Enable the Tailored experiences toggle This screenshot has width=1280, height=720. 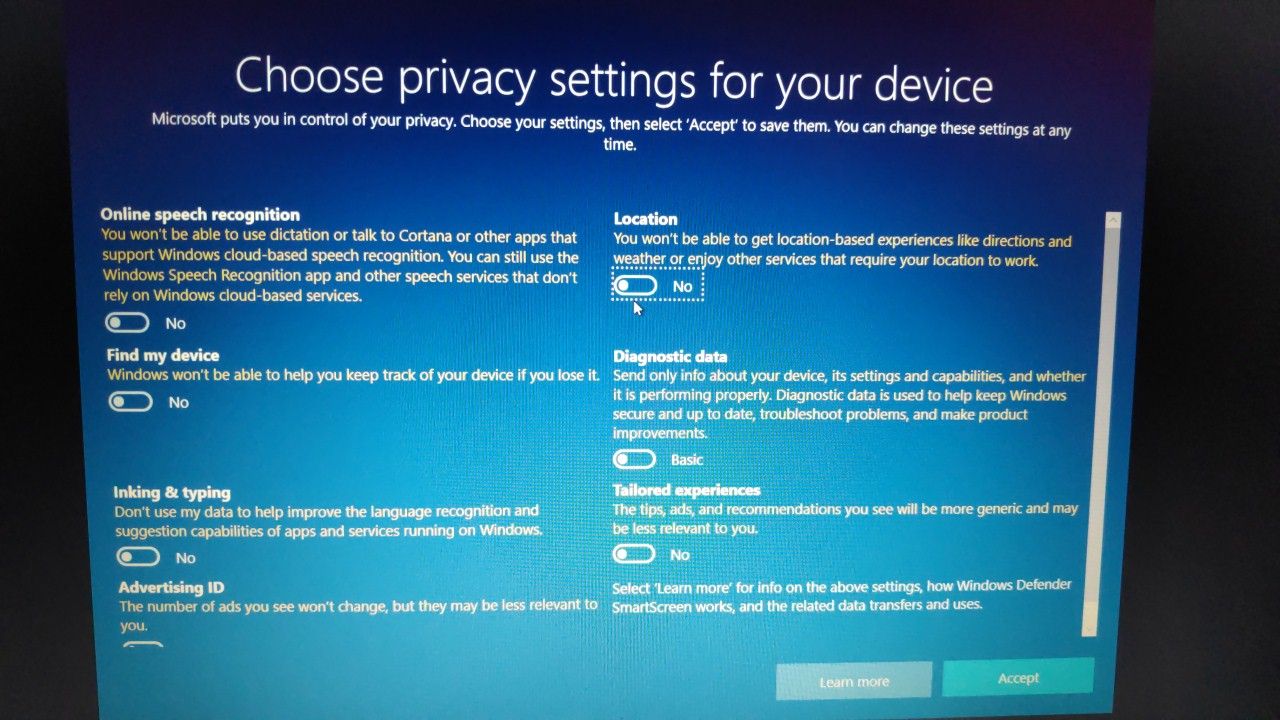tap(634, 554)
